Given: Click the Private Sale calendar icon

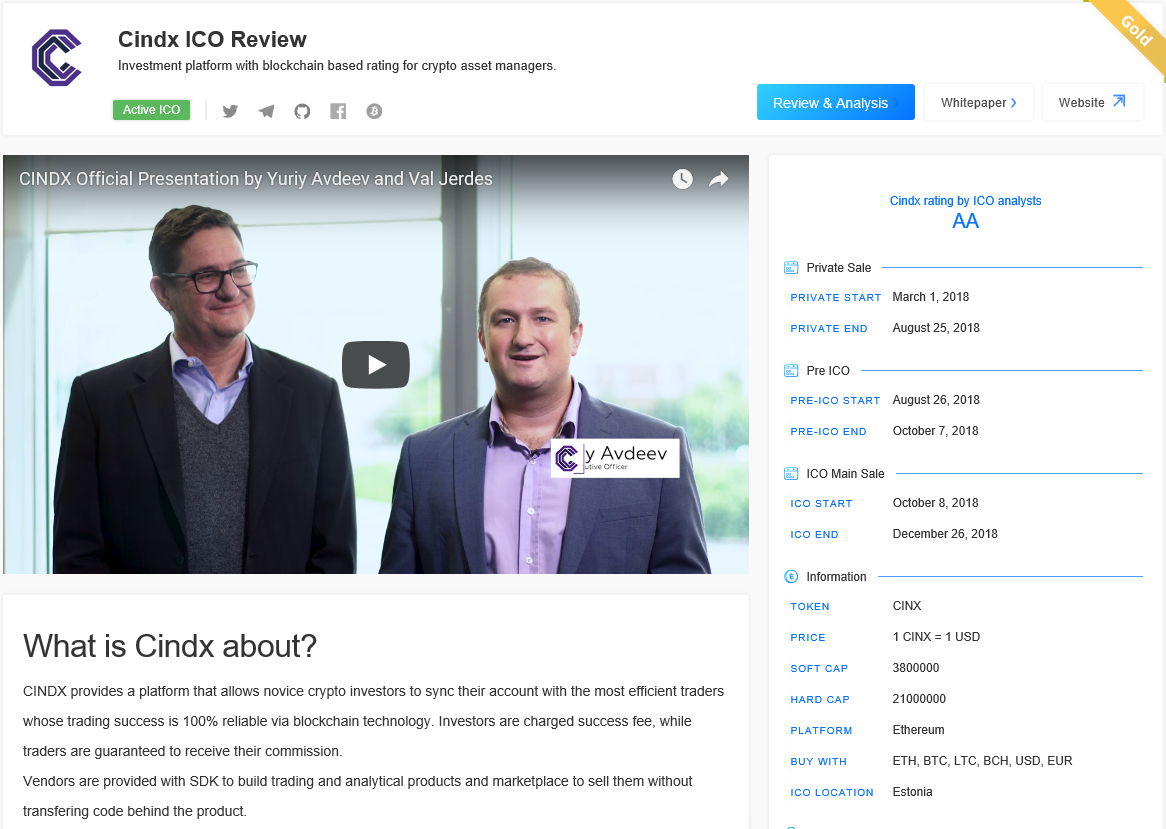Looking at the screenshot, I should click(x=791, y=268).
